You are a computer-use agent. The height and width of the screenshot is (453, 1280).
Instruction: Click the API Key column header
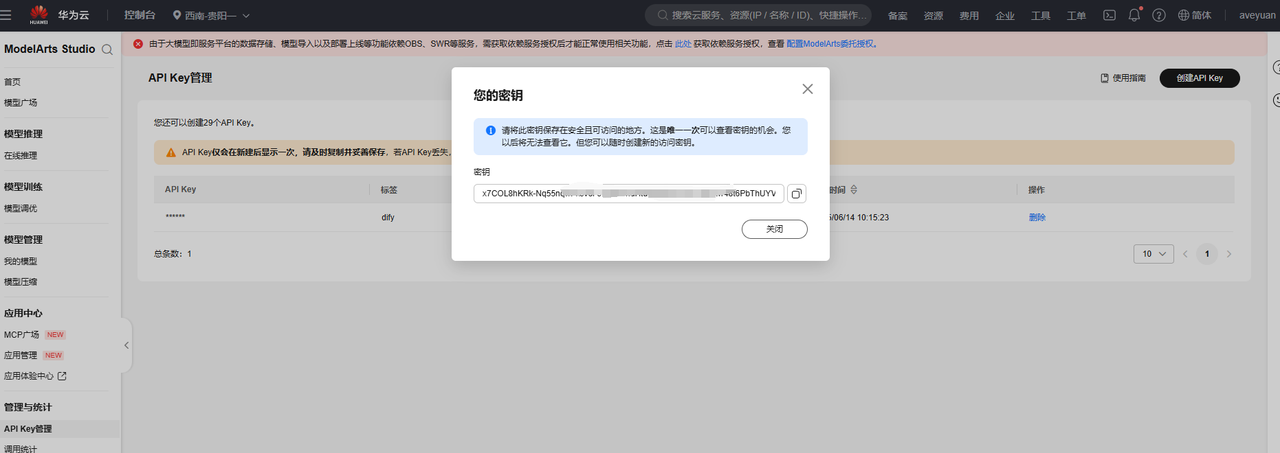point(180,189)
